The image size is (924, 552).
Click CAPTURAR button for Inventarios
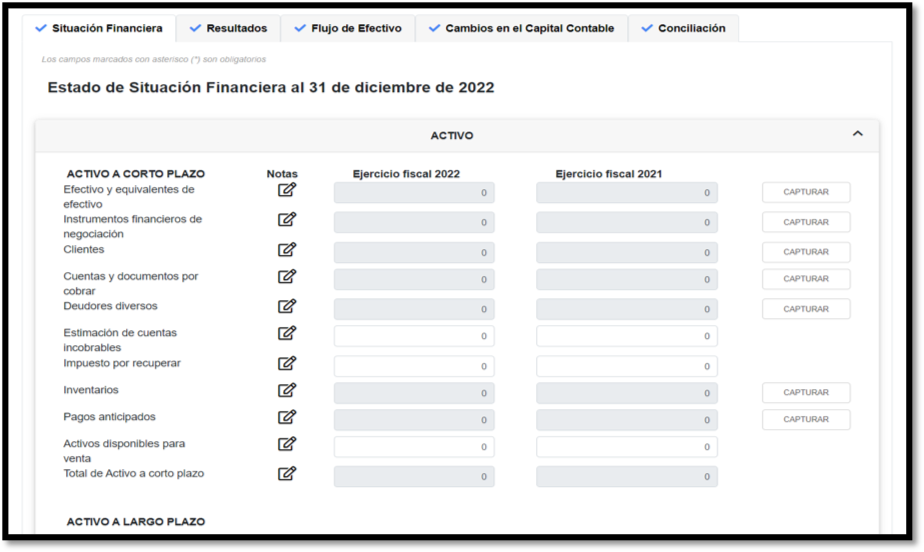coord(806,393)
